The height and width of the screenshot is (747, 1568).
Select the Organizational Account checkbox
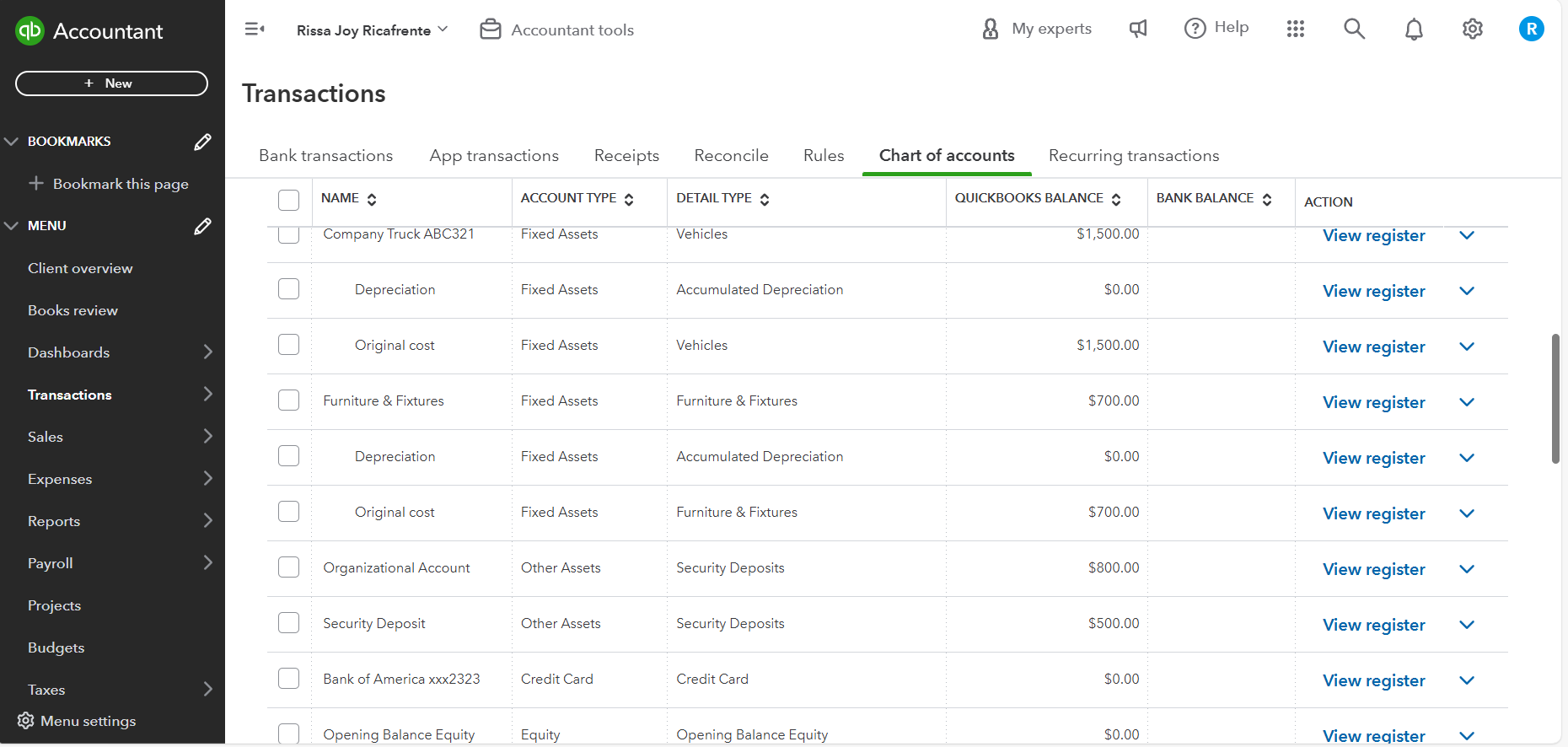coord(289,567)
